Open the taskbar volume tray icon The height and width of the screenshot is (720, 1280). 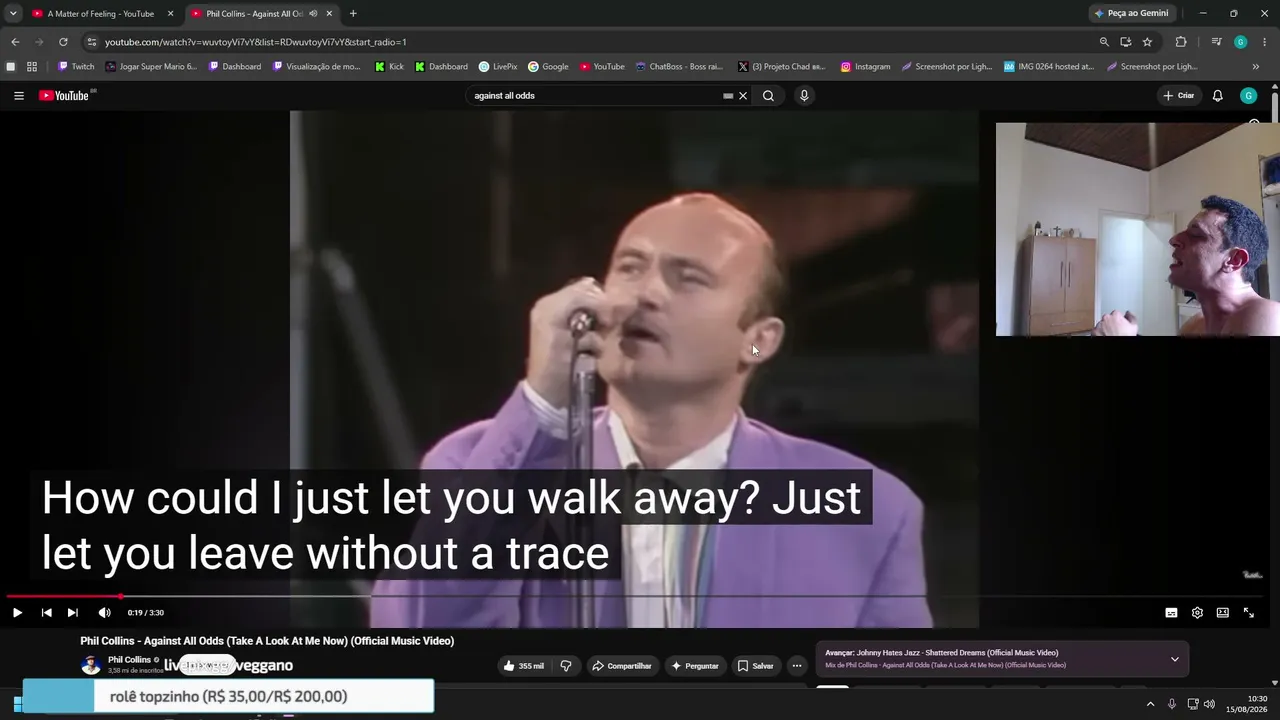click(x=1209, y=704)
